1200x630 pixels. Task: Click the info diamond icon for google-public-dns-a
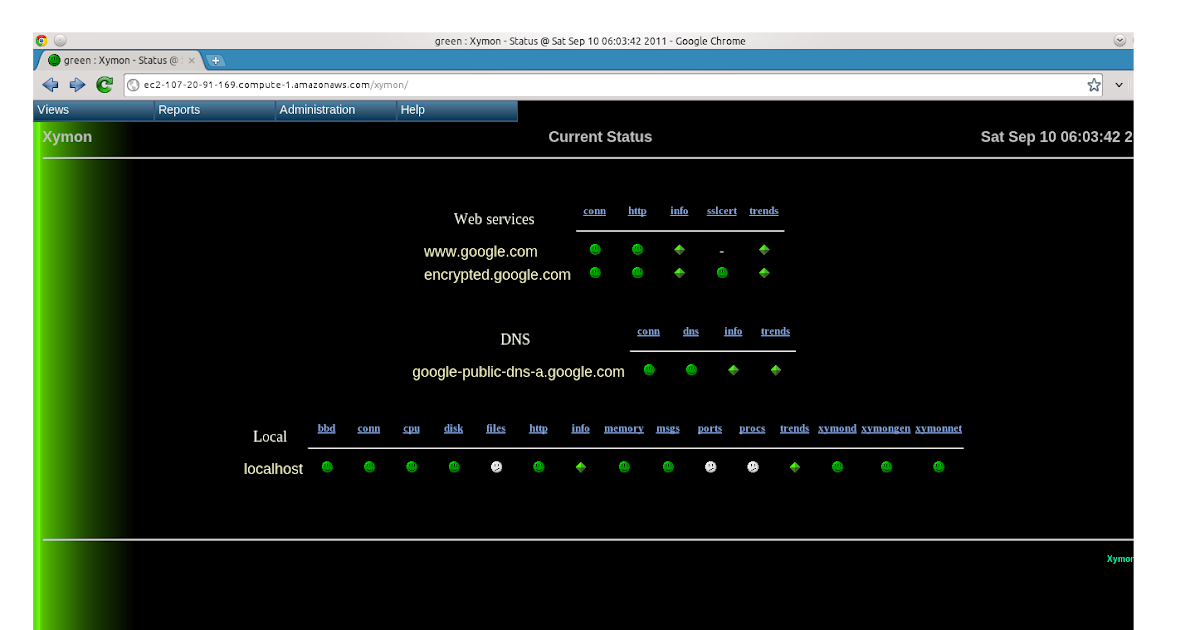733,369
